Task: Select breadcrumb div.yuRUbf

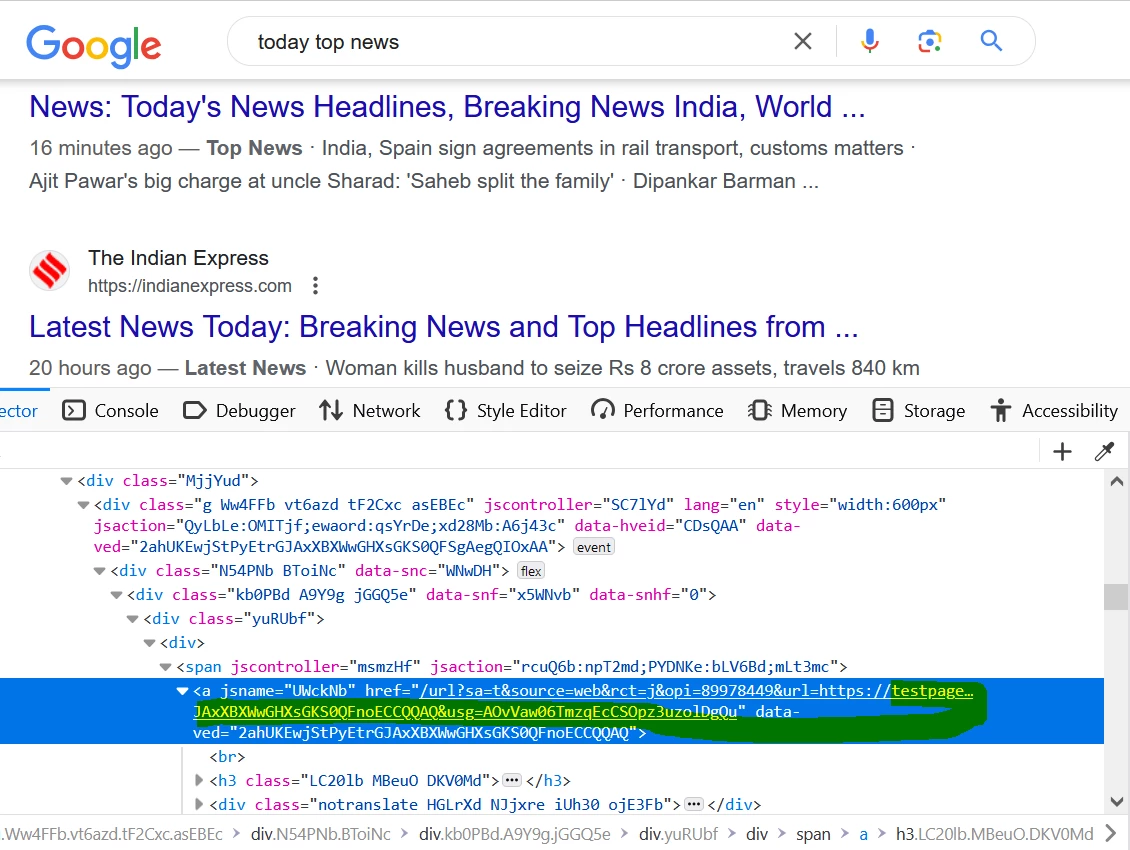Action: (678, 834)
